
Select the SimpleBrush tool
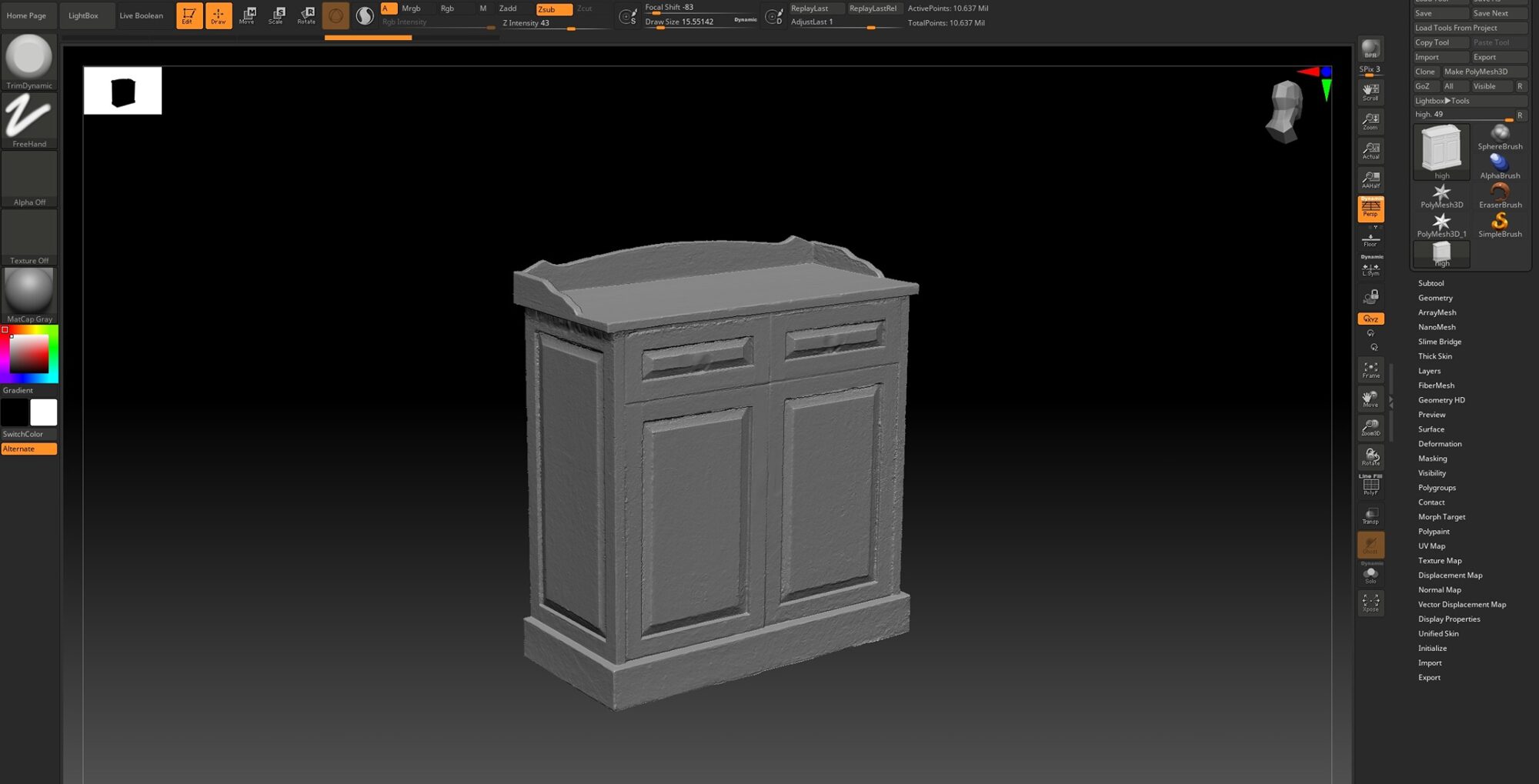point(1499,222)
